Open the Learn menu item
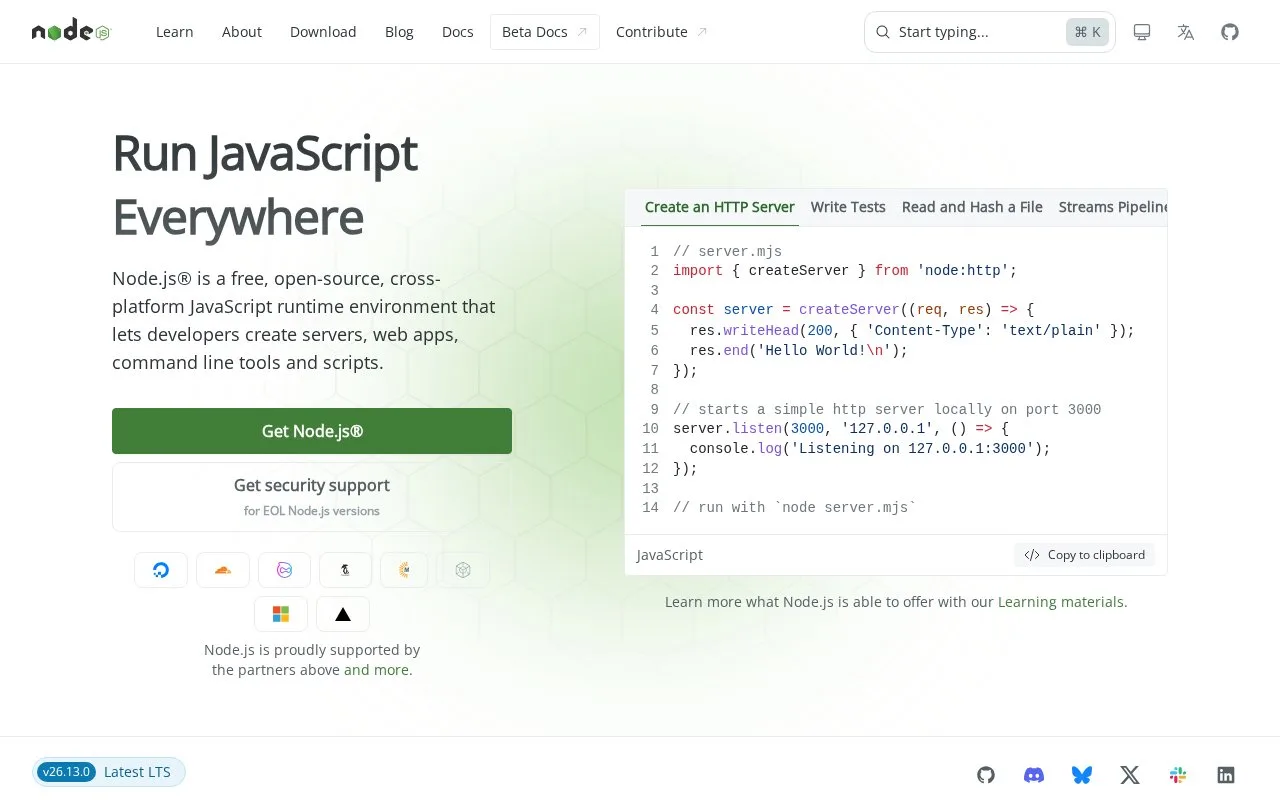 [x=175, y=32]
